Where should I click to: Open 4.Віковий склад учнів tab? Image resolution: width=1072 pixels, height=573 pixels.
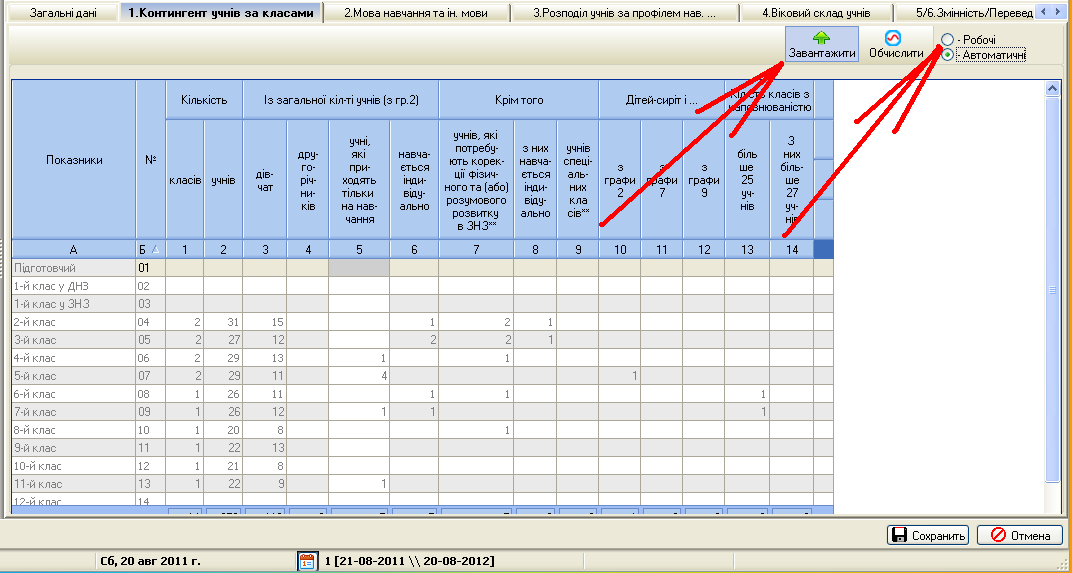click(816, 13)
